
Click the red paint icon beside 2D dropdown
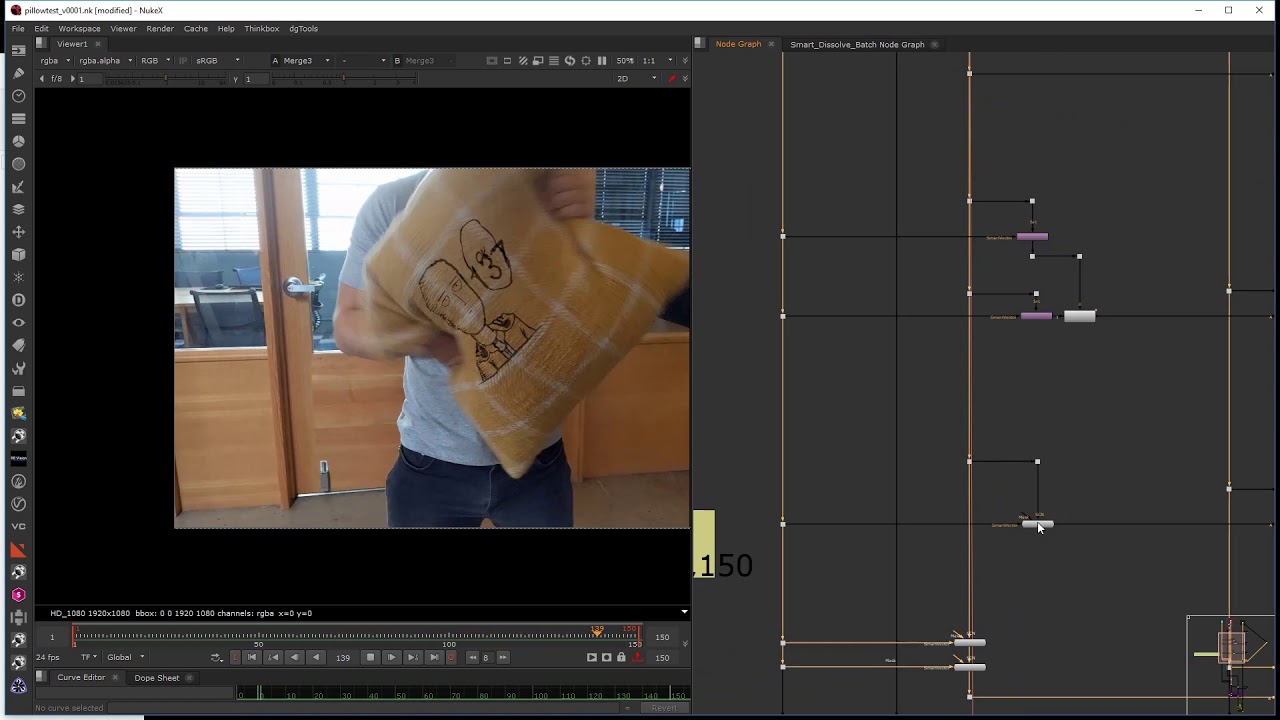[672, 78]
